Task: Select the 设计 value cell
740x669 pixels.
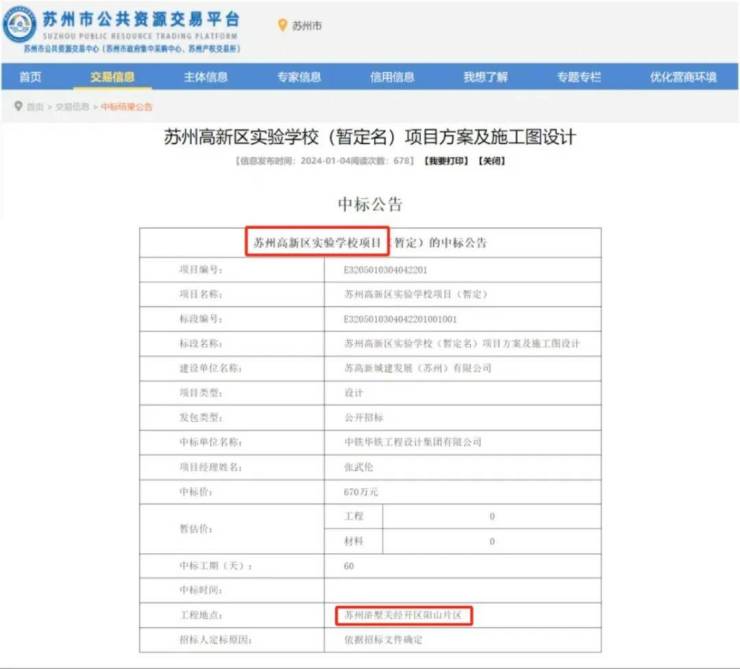Action: (463, 393)
